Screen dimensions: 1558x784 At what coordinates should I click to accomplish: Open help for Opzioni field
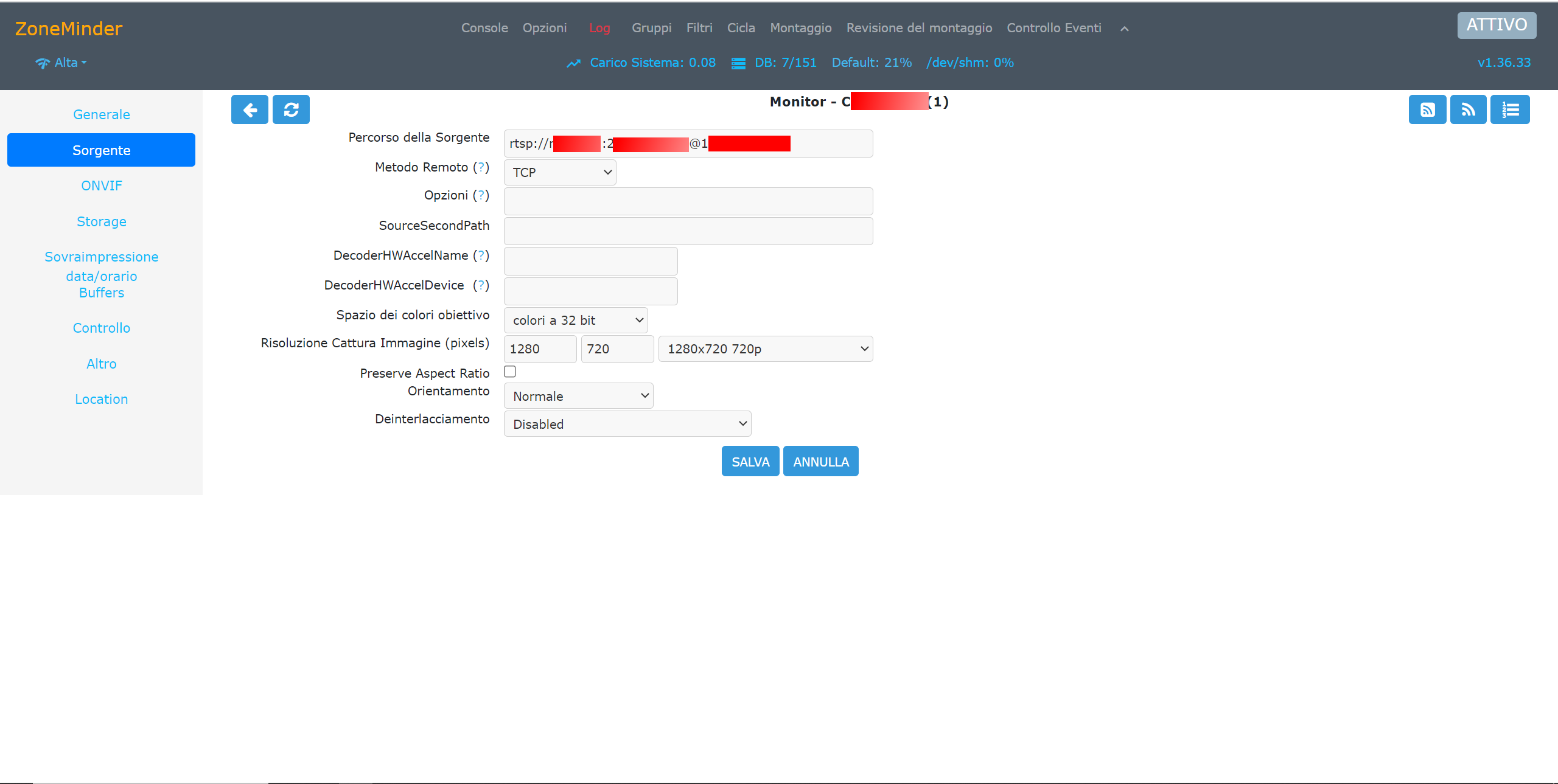(x=481, y=195)
